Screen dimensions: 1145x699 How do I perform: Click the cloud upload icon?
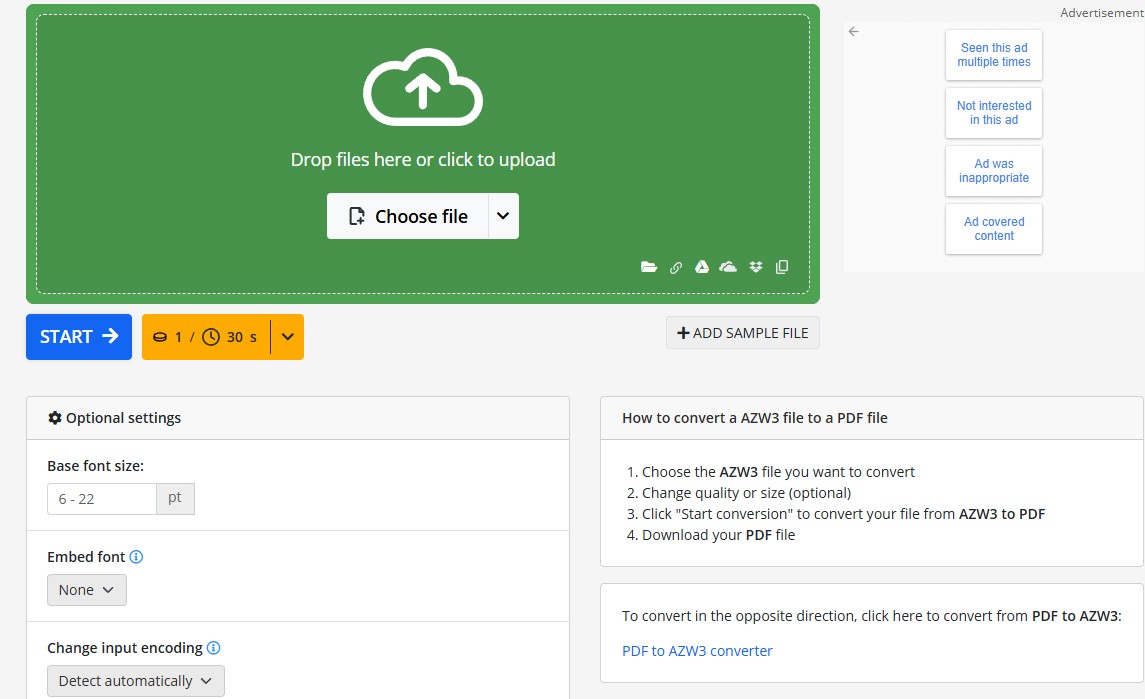pyautogui.click(x=422, y=91)
